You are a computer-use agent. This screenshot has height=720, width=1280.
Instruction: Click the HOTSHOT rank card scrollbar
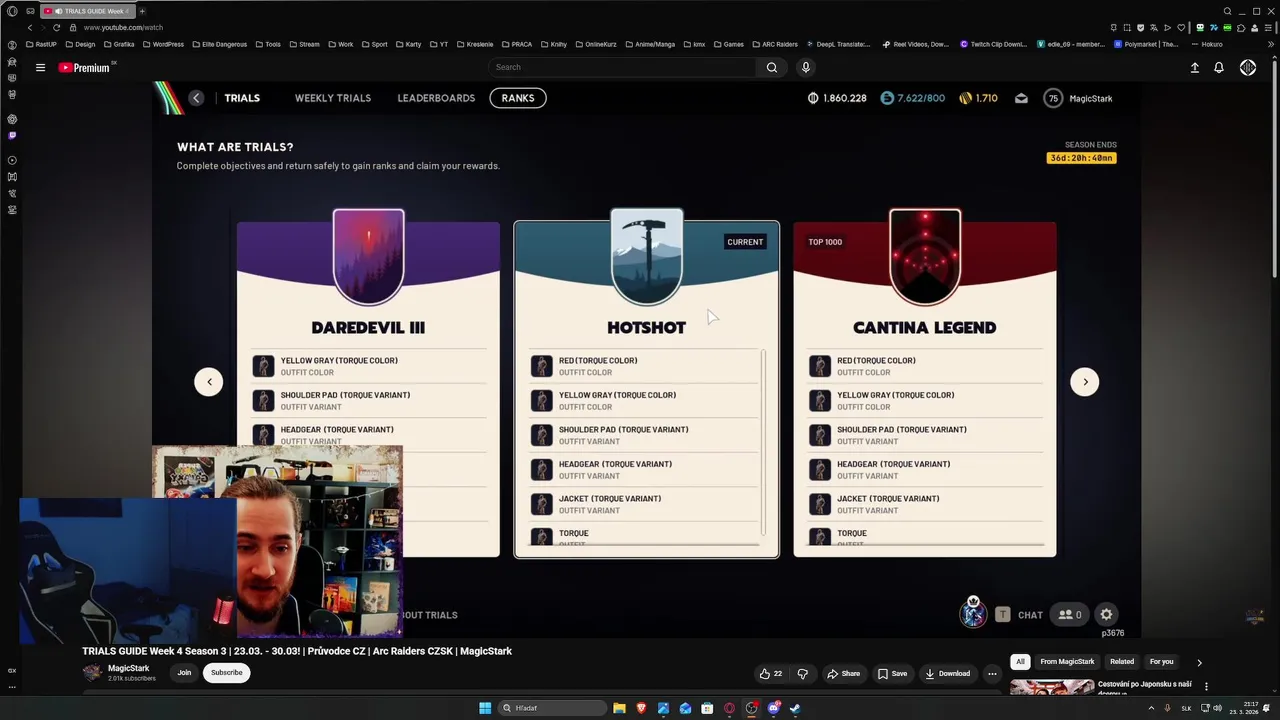[764, 442]
